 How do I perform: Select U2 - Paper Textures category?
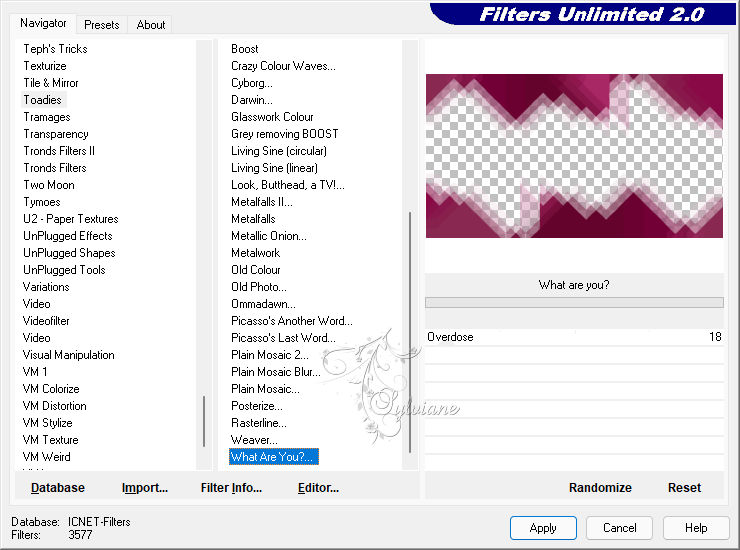tap(71, 219)
